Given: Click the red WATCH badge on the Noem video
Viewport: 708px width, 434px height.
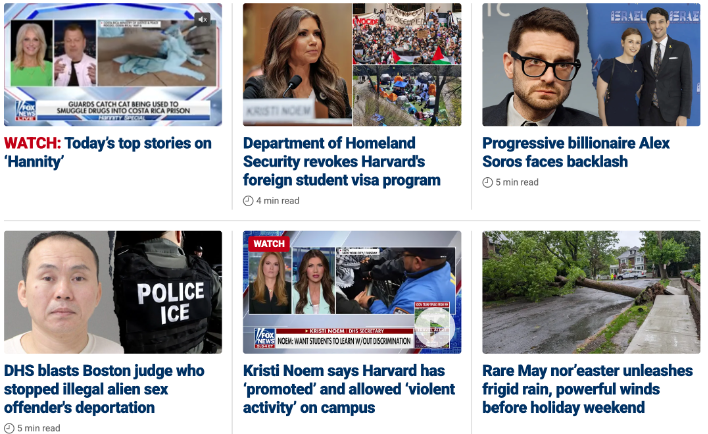Looking at the screenshot, I should point(269,244).
